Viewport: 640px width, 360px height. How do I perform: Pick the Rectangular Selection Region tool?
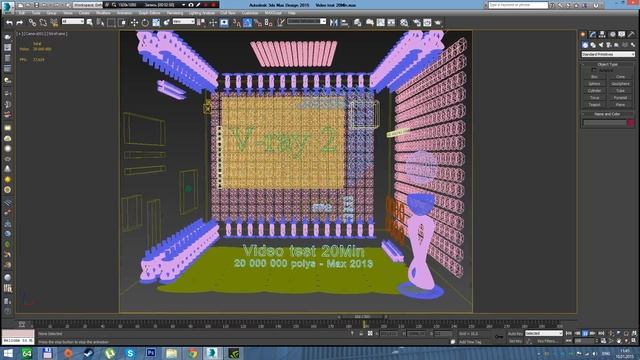[x=111, y=23]
